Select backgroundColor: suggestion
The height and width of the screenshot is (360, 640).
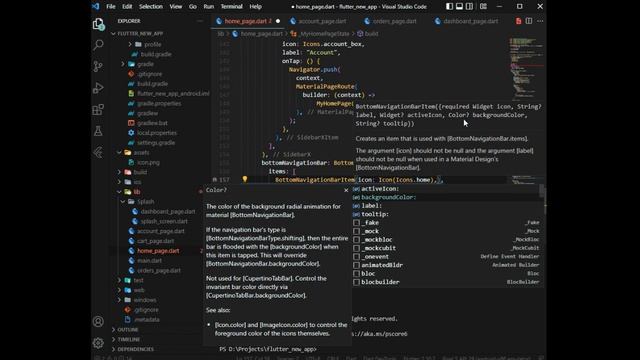(446, 197)
